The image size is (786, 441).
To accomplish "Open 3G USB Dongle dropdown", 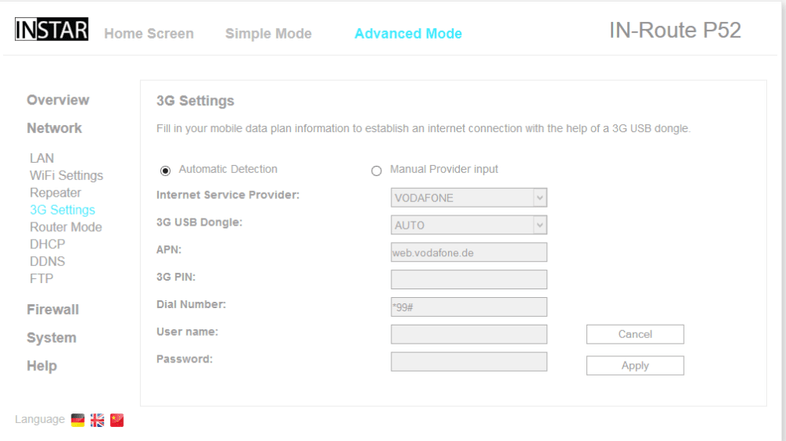I will pos(468,226).
